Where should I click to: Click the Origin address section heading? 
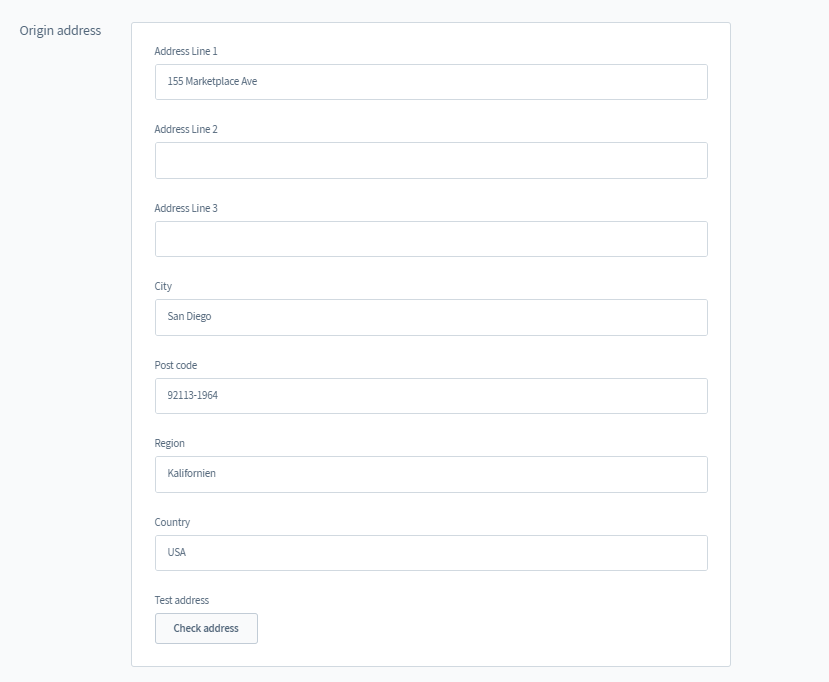coord(60,31)
